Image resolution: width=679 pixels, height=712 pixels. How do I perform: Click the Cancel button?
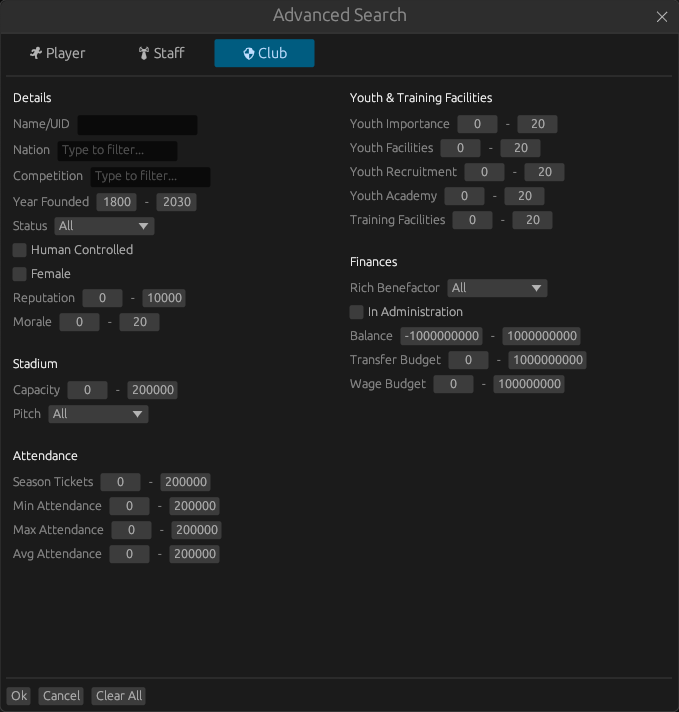[61, 696]
